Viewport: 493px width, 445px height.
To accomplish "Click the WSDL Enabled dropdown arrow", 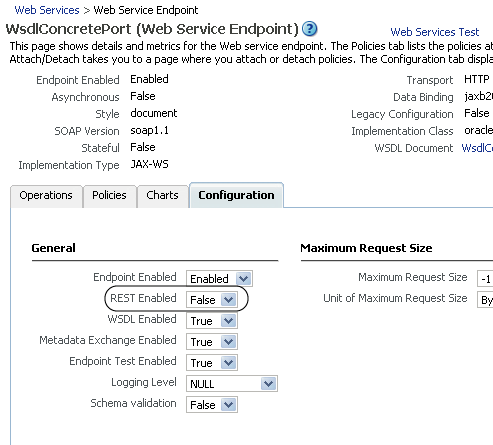I will [x=229, y=321].
